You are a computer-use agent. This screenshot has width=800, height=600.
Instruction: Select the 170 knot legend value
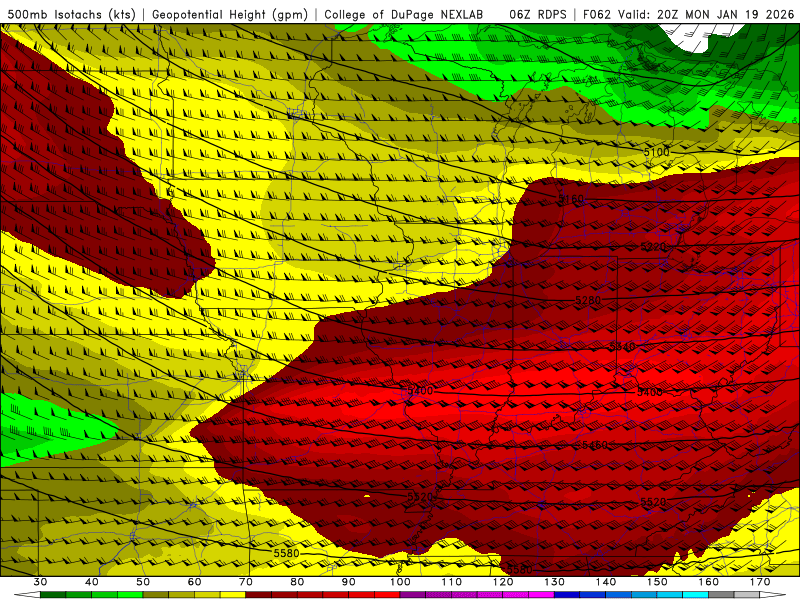[760, 582]
